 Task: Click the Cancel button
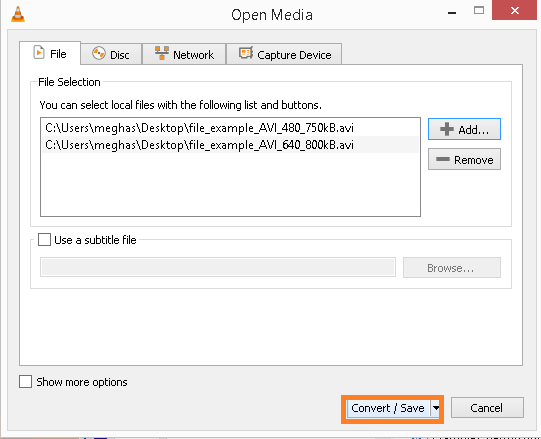pos(487,408)
